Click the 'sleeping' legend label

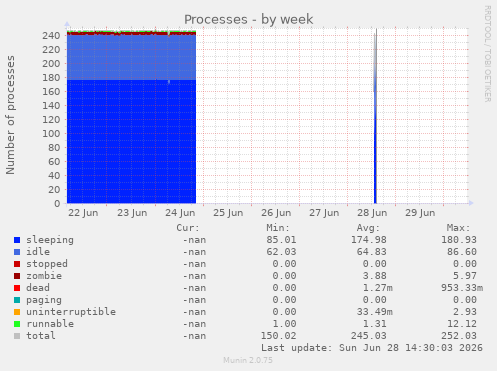click(50, 240)
